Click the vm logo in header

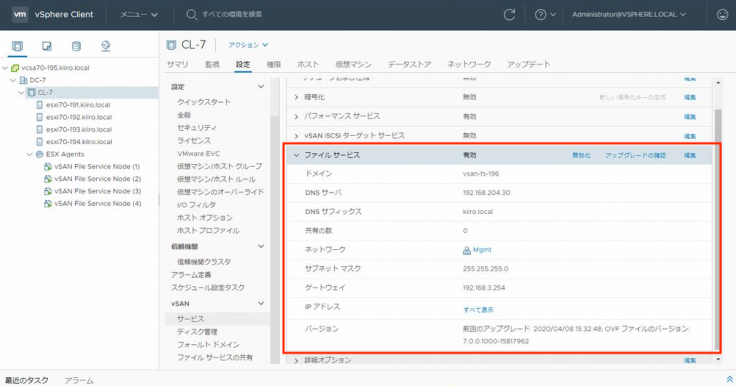pos(20,14)
